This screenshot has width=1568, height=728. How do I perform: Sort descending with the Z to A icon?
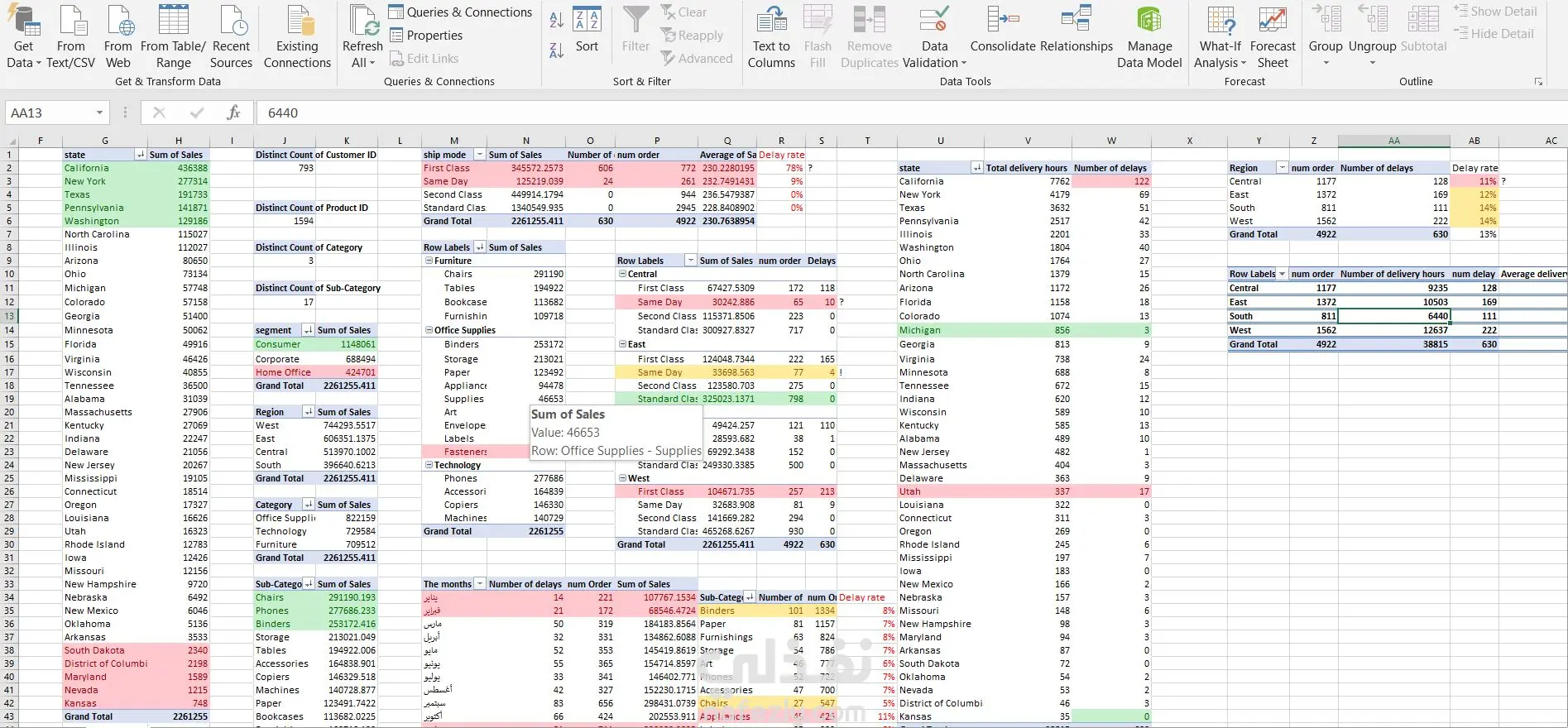557,50
